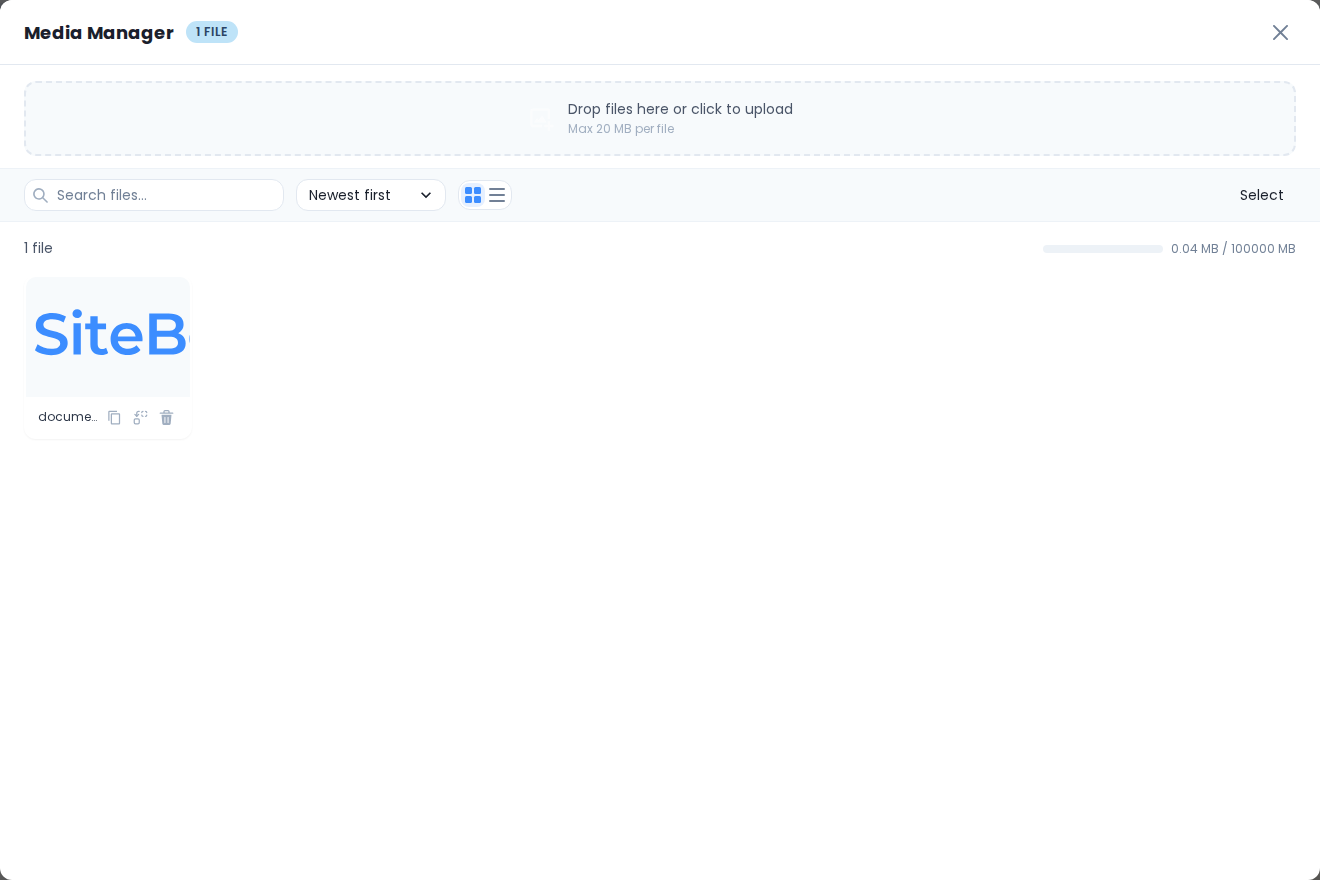Click the storage usage progress bar
Image resolution: width=1320 pixels, height=880 pixels.
[1103, 249]
